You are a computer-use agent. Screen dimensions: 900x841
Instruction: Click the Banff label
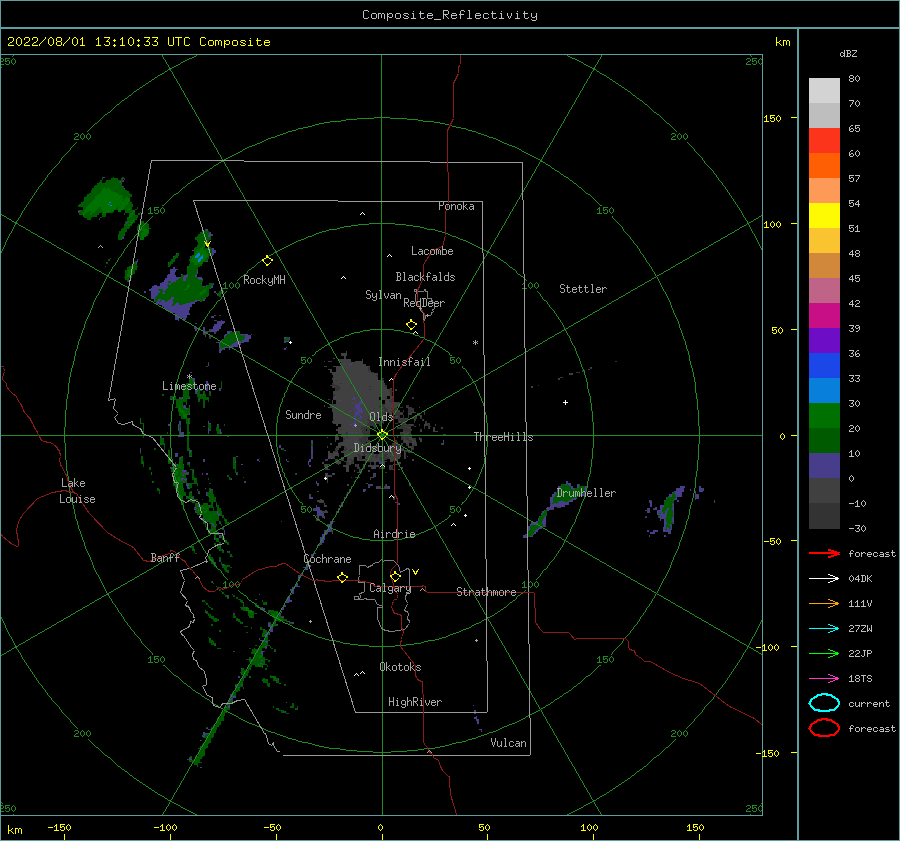click(165, 557)
